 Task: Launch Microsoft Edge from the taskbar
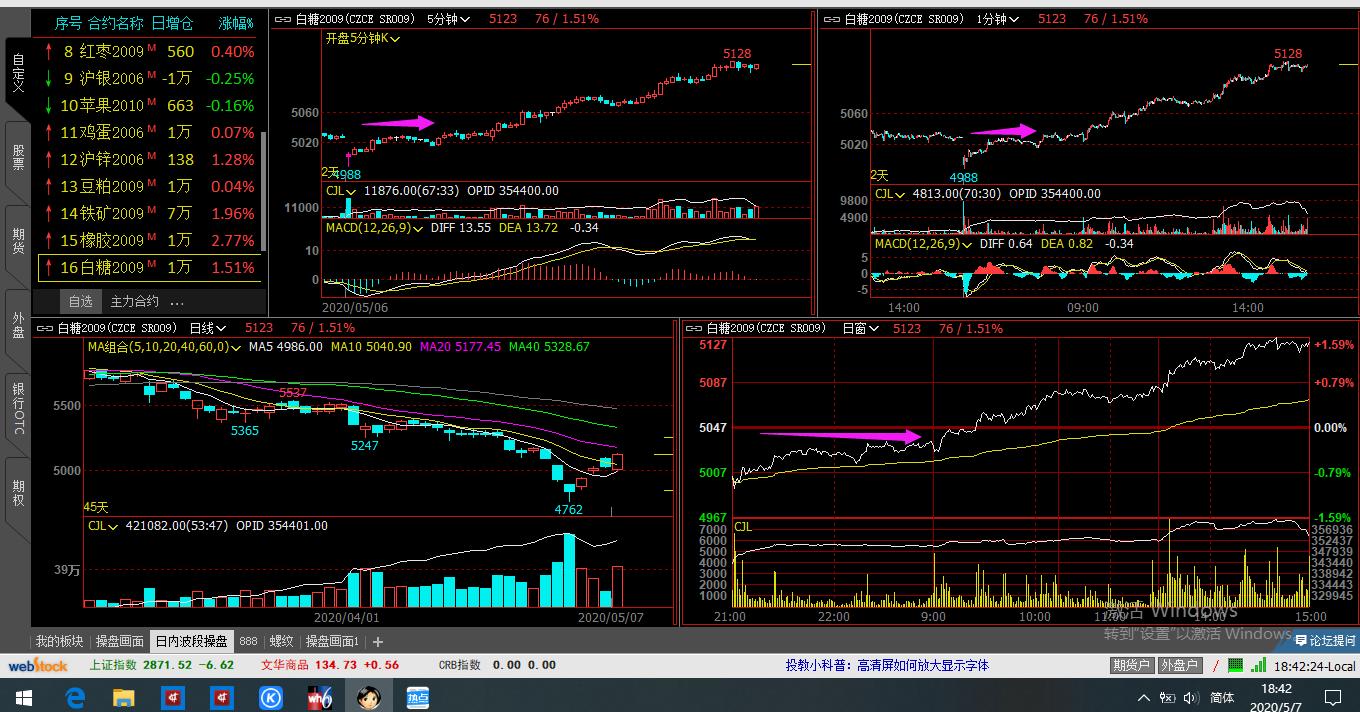(x=75, y=696)
